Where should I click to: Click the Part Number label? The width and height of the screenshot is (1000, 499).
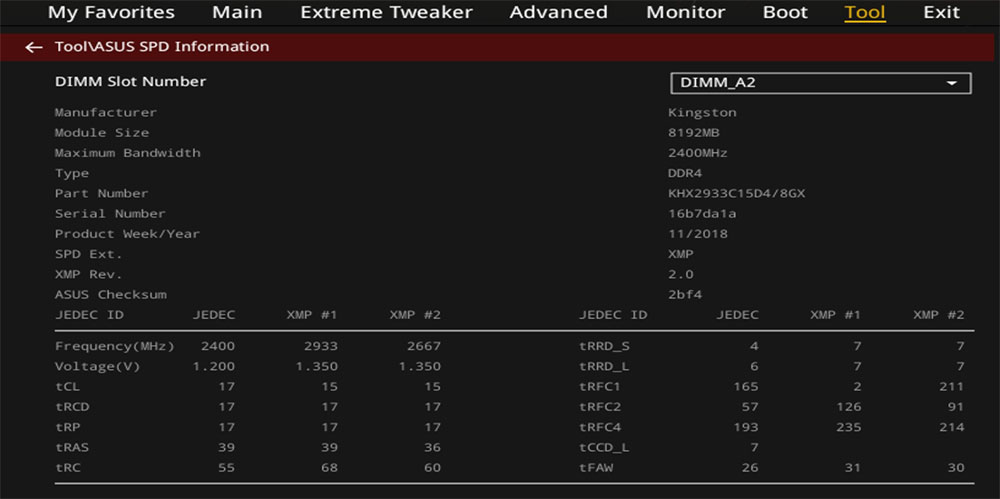coord(101,193)
